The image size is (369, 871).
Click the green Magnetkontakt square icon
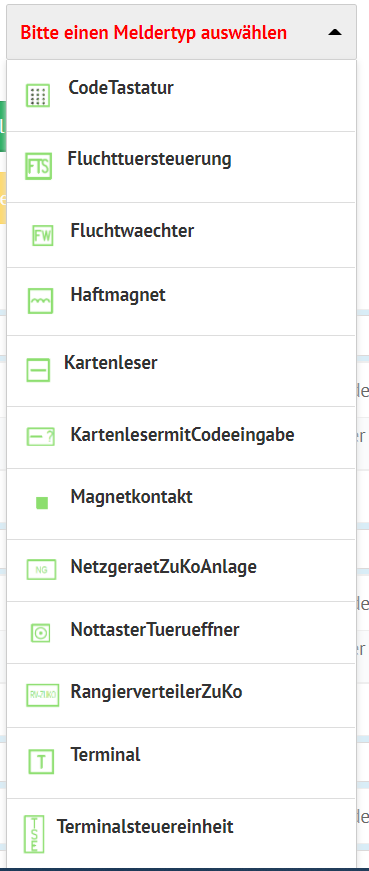42,503
